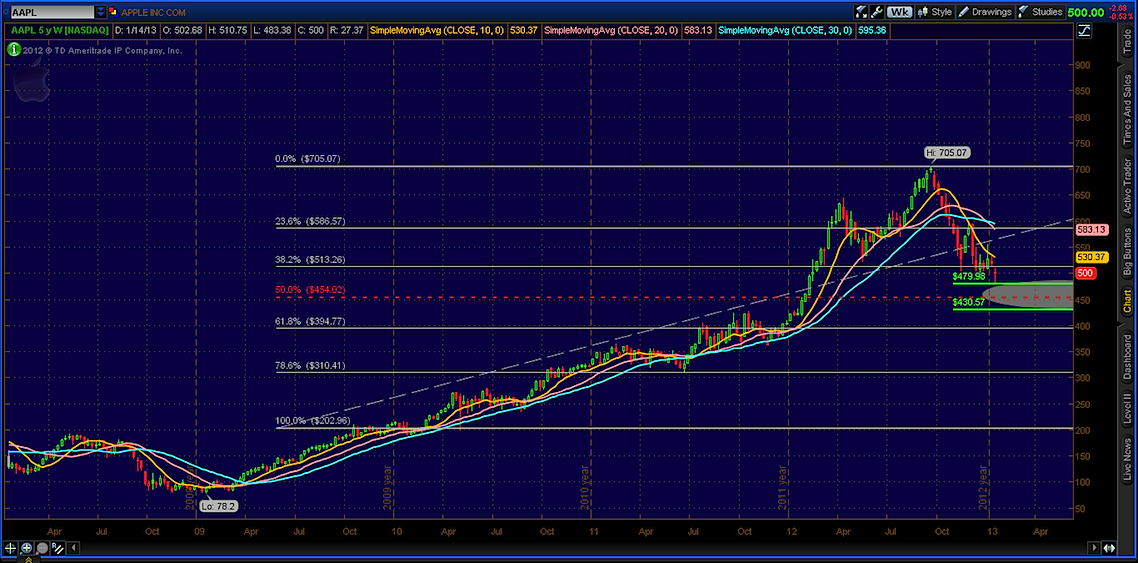Click the 50.0% ($454.02) Fibonacci label
Viewport: 1138px width, 563px height.
click(310, 289)
